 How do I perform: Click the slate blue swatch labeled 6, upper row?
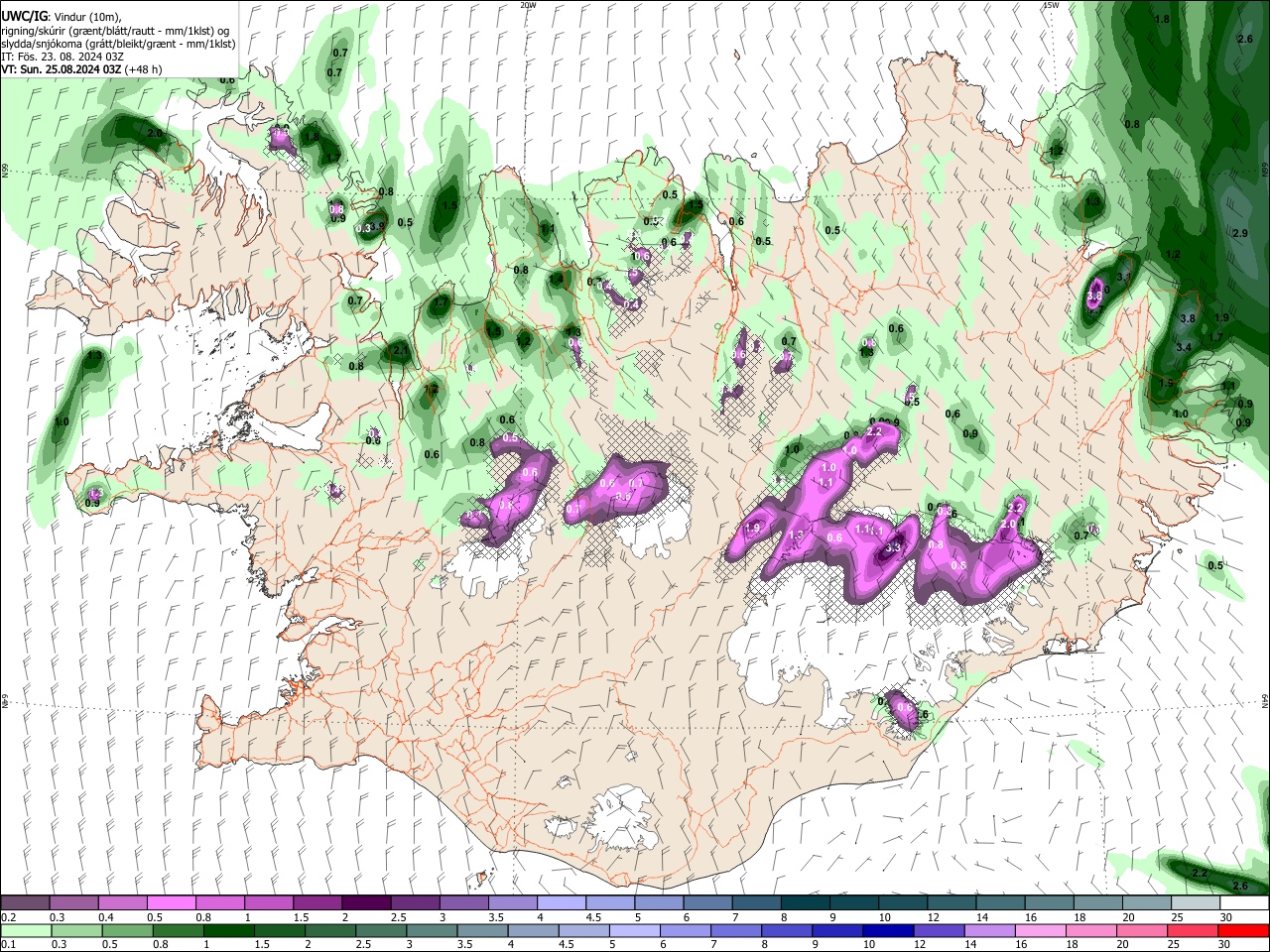707,903
